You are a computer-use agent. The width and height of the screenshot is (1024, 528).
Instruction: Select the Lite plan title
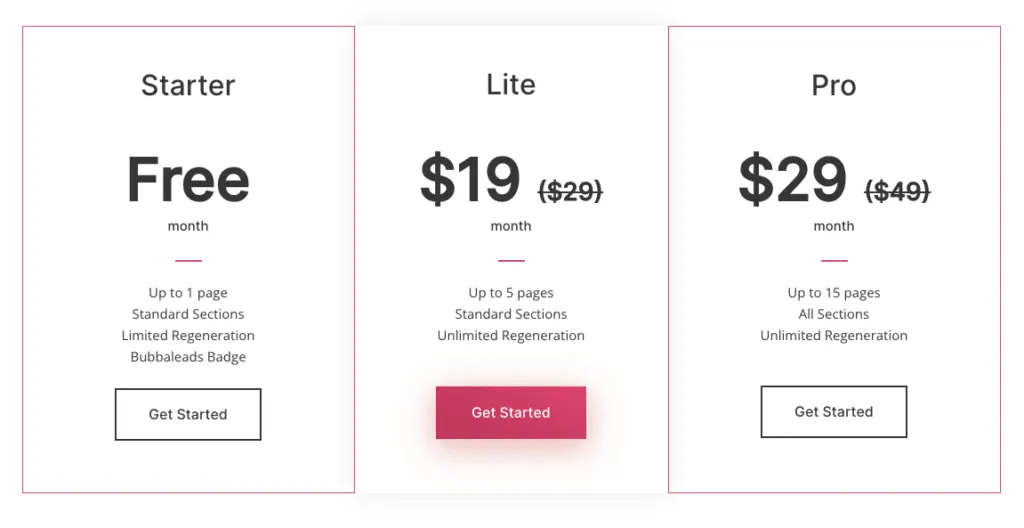511,85
